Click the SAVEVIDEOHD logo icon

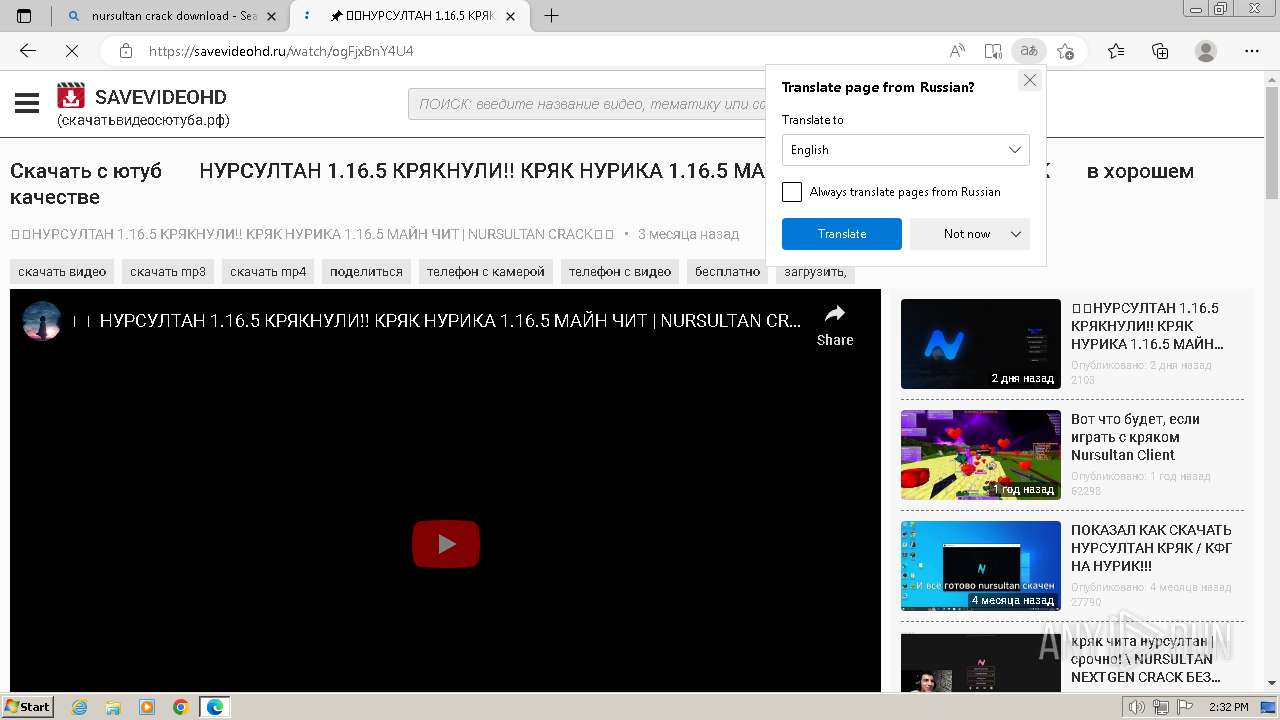click(x=71, y=96)
